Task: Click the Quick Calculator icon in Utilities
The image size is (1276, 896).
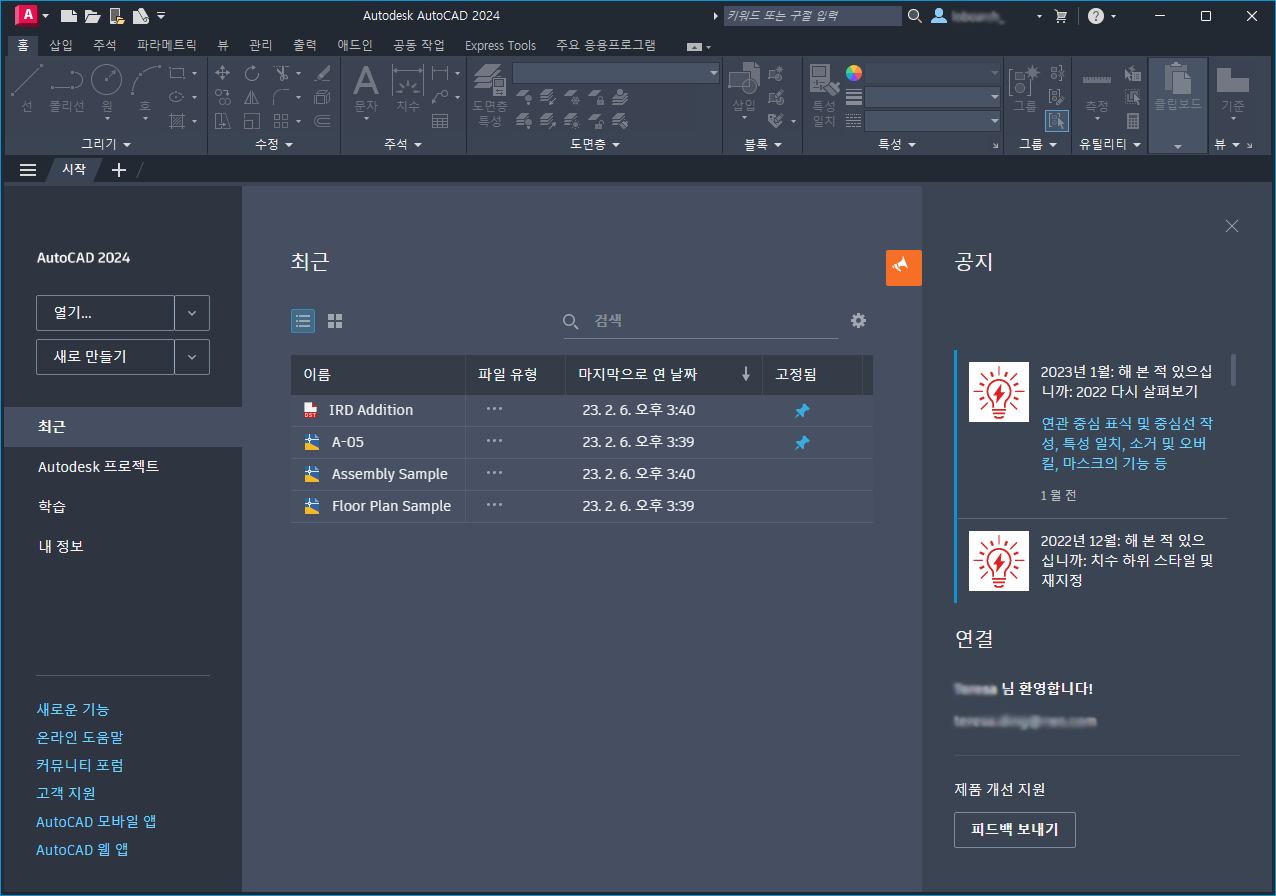Action: 1133,121
